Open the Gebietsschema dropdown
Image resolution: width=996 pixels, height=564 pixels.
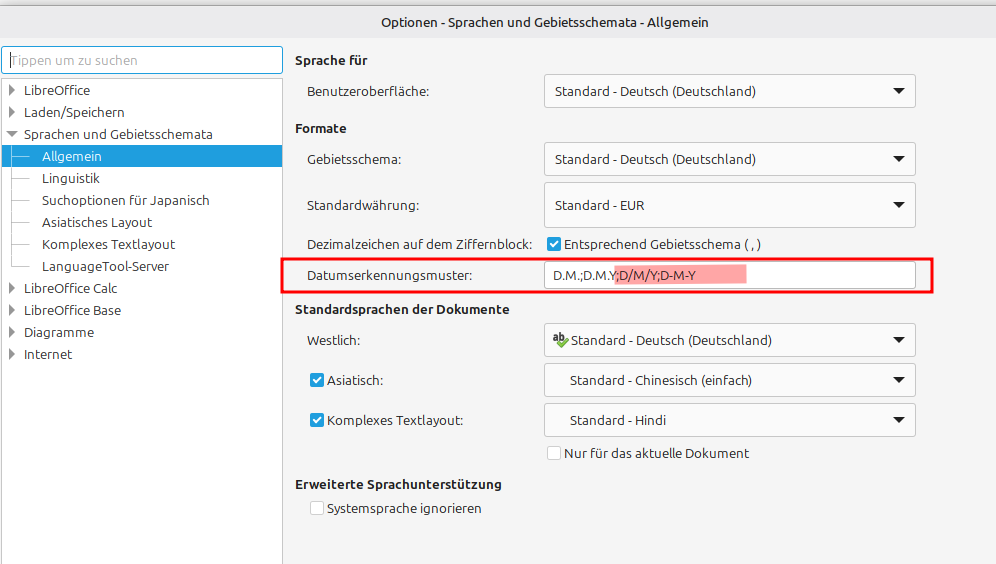pos(730,159)
